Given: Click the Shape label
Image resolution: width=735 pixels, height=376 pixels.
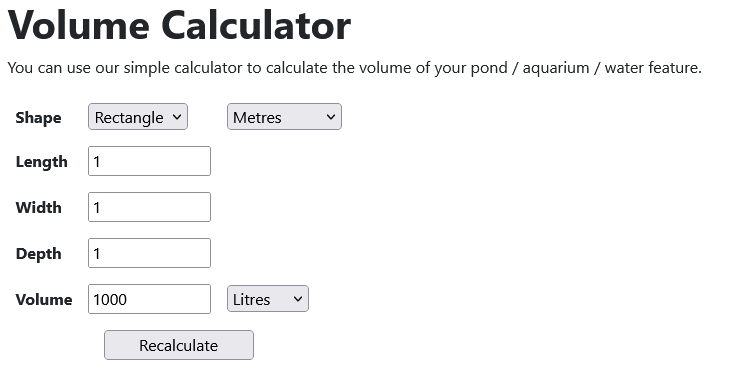Looking at the screenshot, I should click(x=38, y=117).
